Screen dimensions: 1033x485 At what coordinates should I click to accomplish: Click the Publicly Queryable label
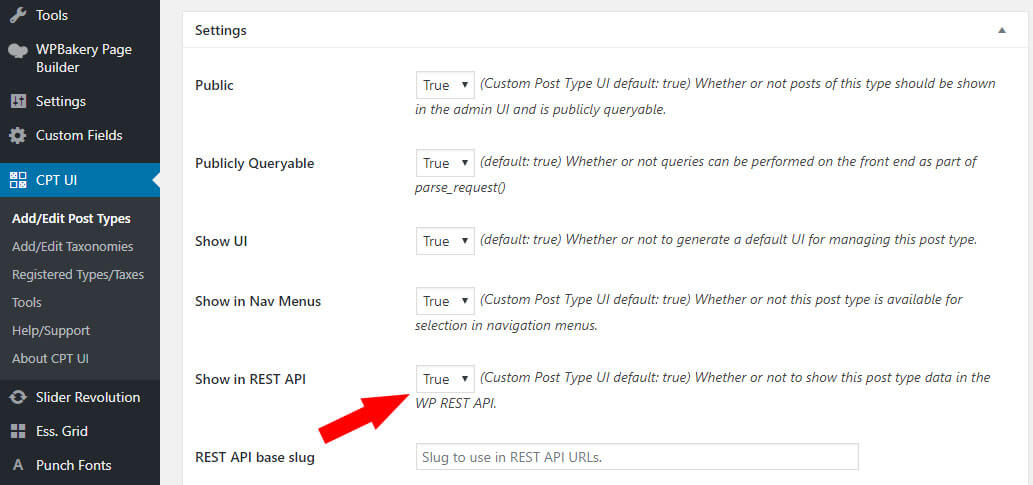coord(254,163)
